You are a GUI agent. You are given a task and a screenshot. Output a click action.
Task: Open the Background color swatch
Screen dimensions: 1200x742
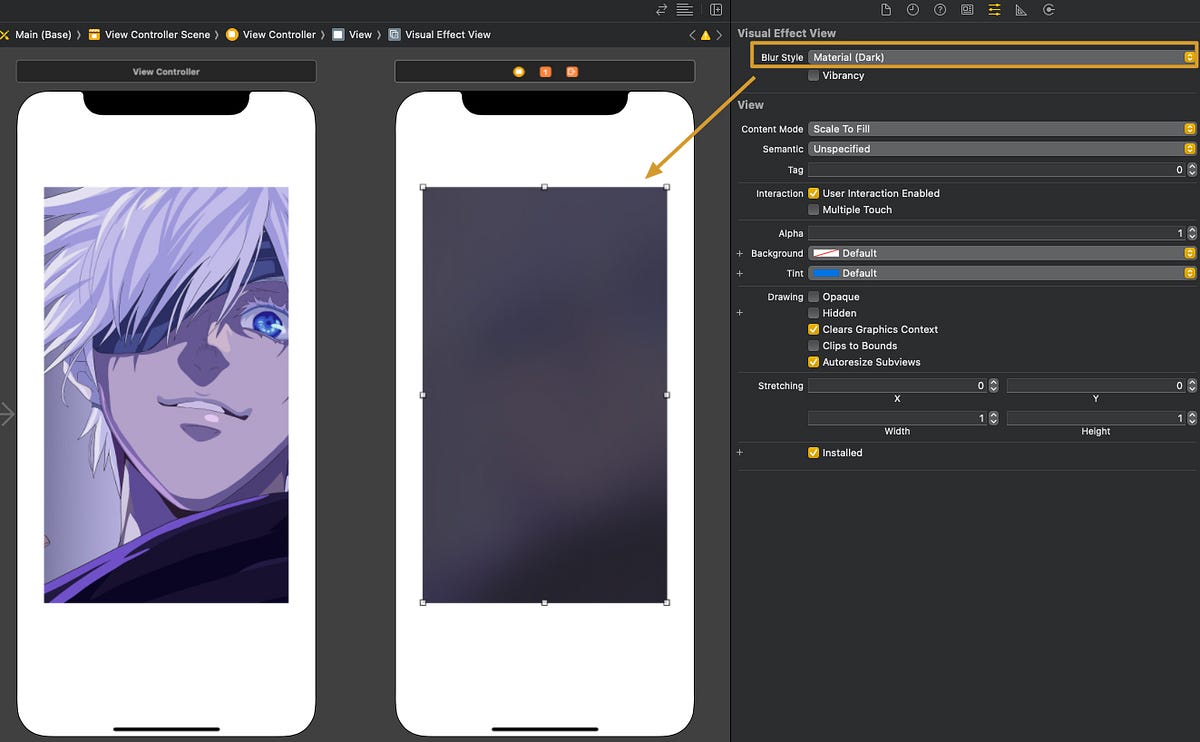(x=825, y=253)
